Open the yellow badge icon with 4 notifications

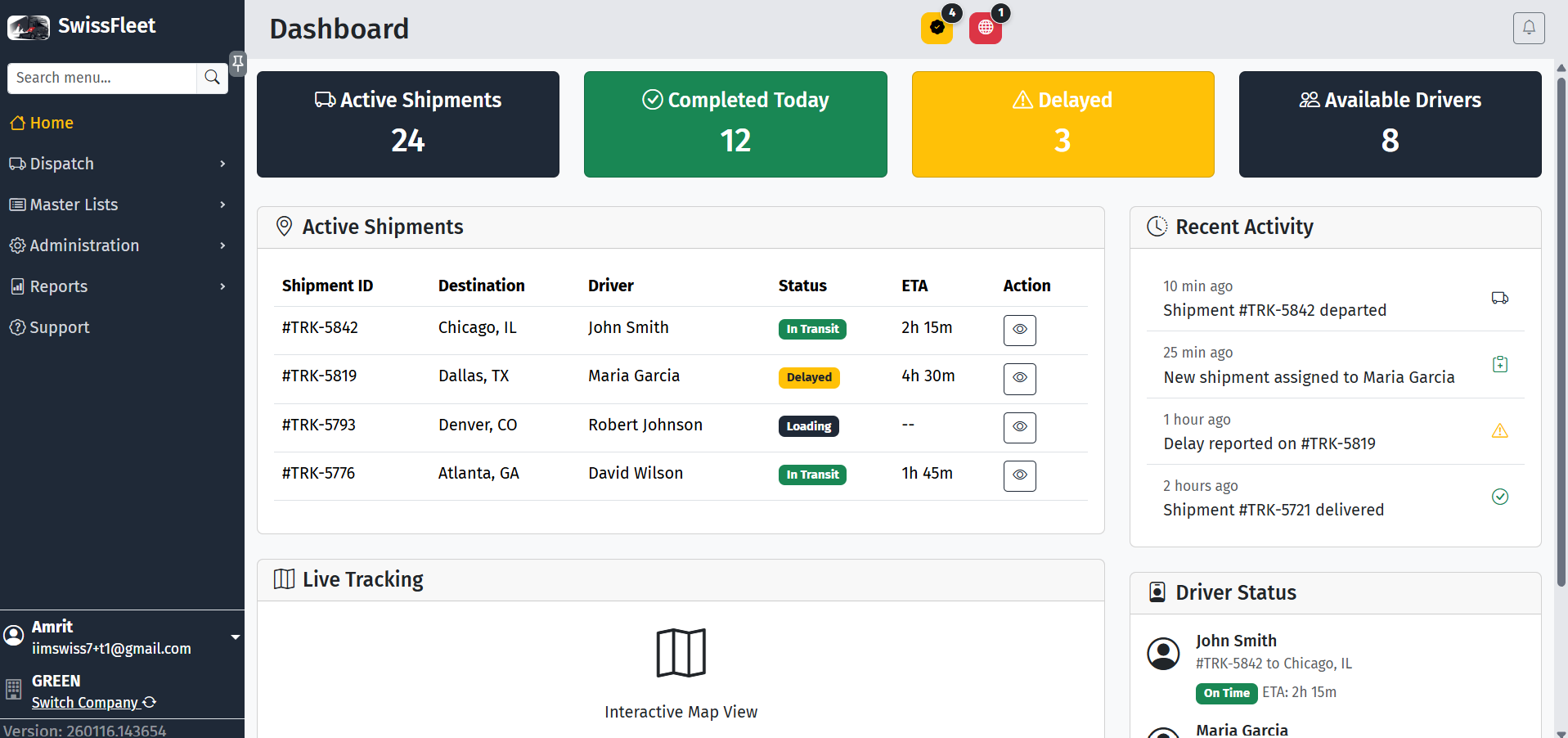(937, 28)
